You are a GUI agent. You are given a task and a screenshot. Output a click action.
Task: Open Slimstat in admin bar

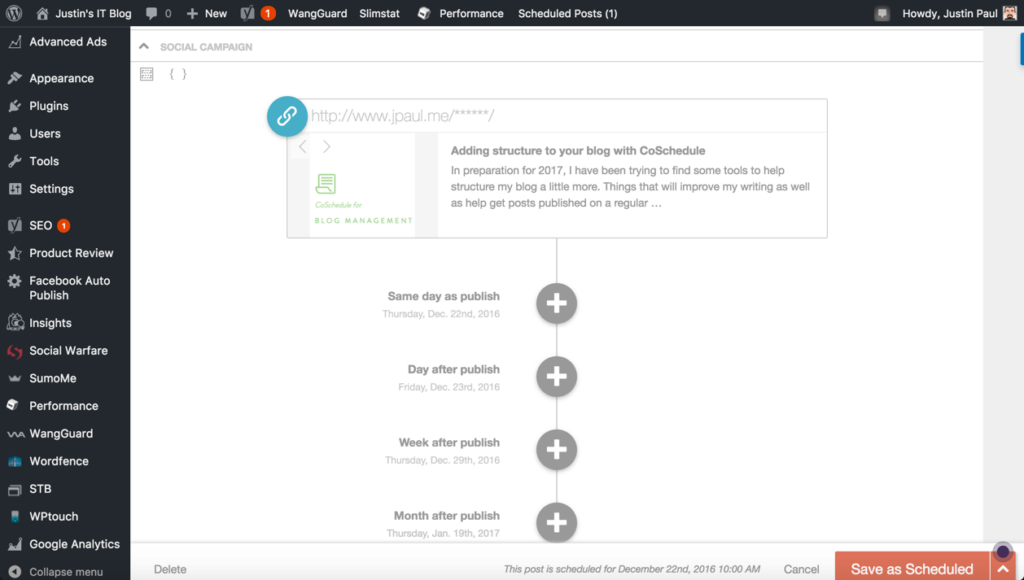(x=379, y=13)
